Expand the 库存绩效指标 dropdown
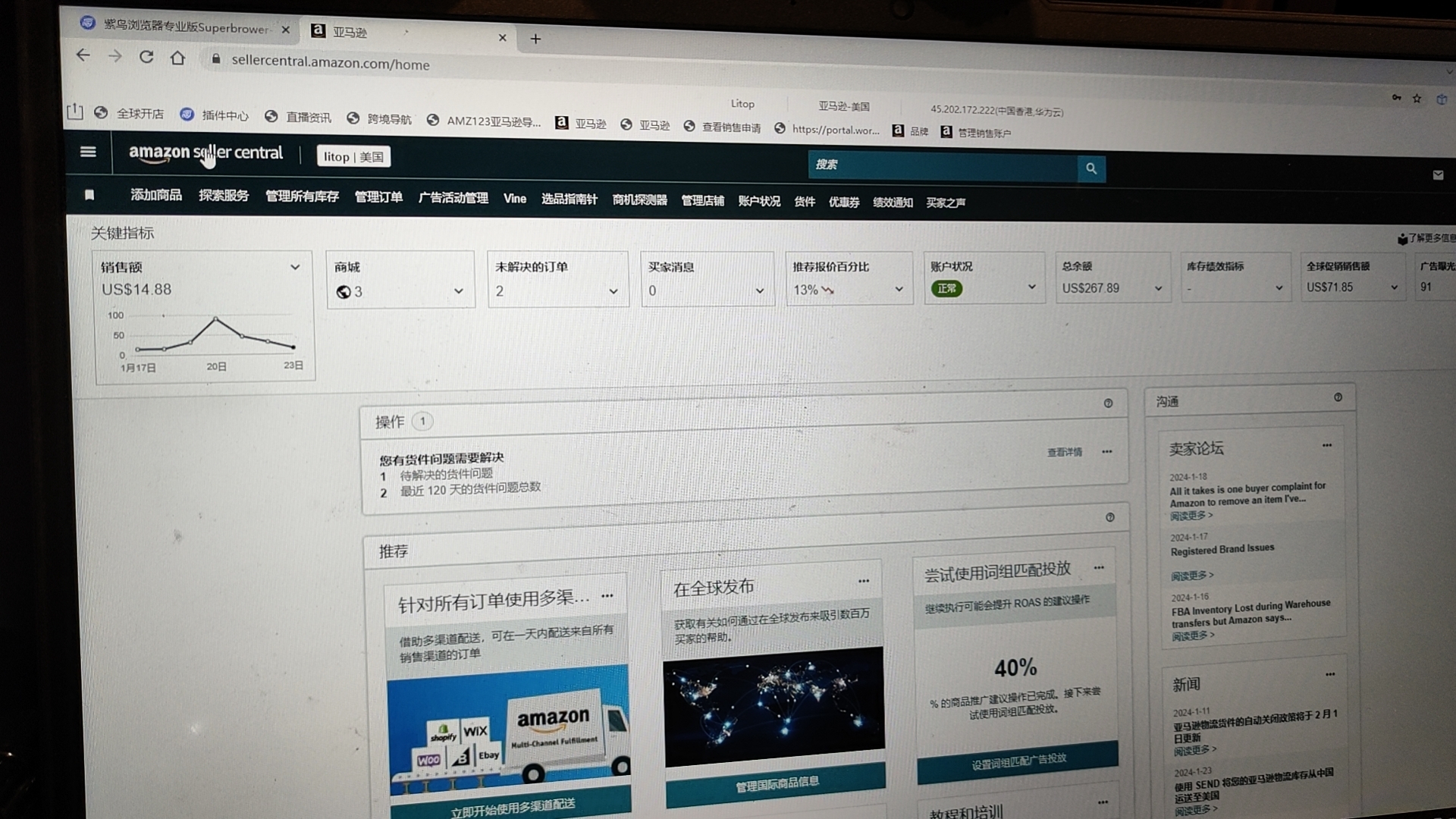This screenshot has height=819, width=1456. pos(1279,288)
